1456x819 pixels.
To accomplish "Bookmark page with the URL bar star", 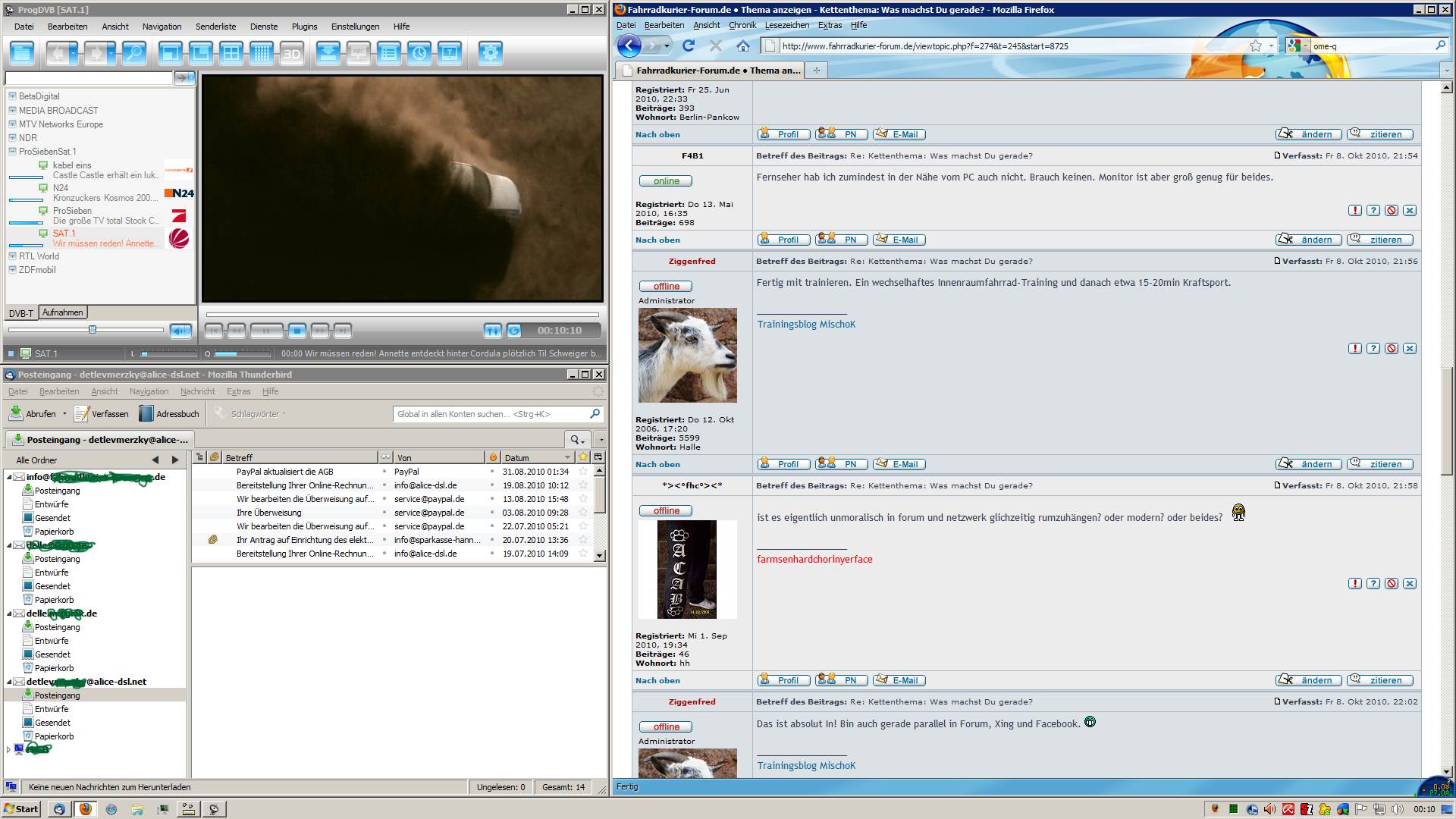I will (x=1256, y=45).
